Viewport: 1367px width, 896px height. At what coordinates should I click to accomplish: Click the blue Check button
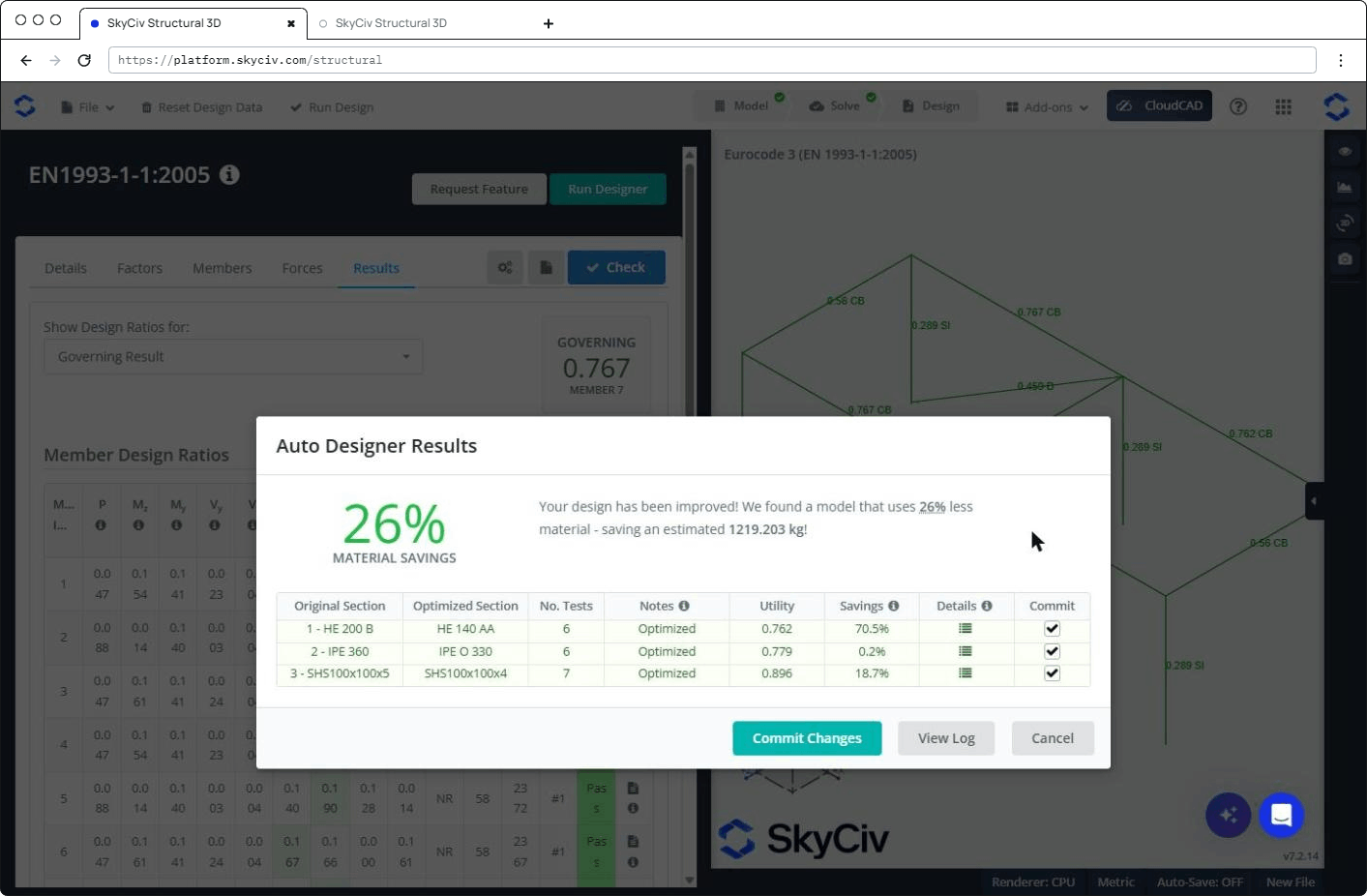coord(616,267)
